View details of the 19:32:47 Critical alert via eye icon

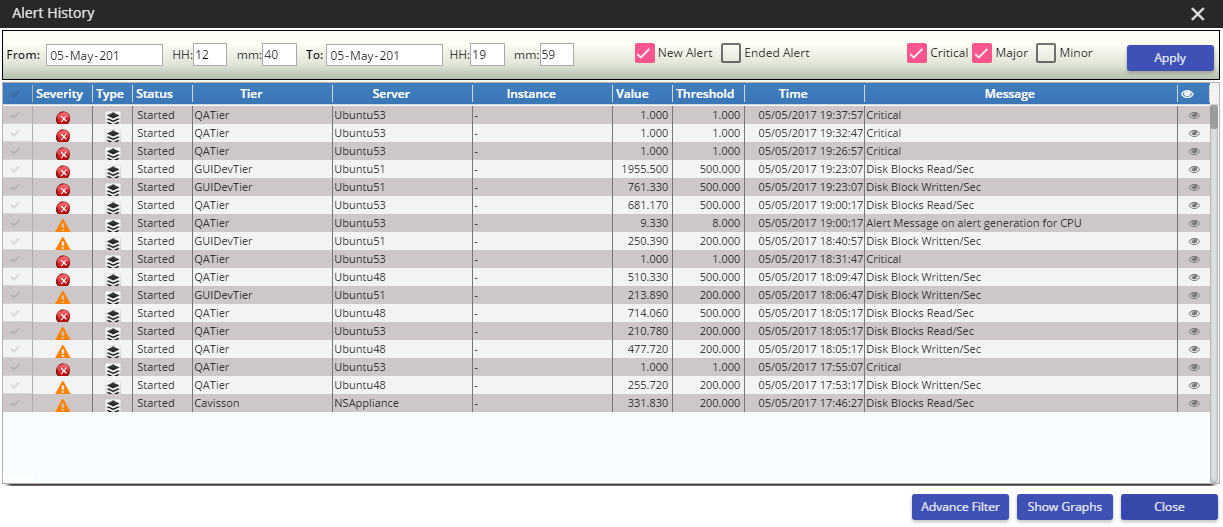tap(1193, 134)
